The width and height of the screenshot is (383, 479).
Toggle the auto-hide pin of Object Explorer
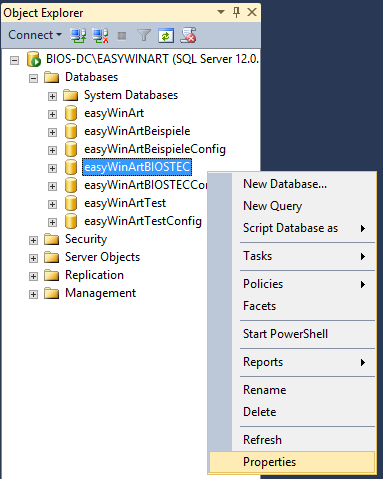(x=236, y=12)
